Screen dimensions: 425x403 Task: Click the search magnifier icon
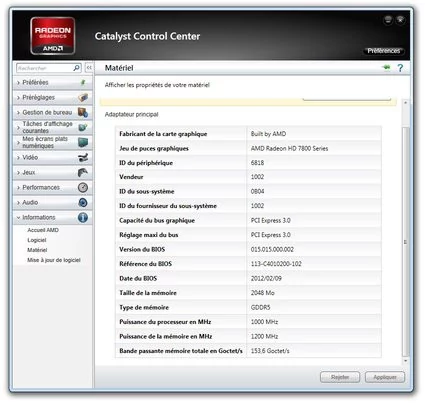(76, 68)
